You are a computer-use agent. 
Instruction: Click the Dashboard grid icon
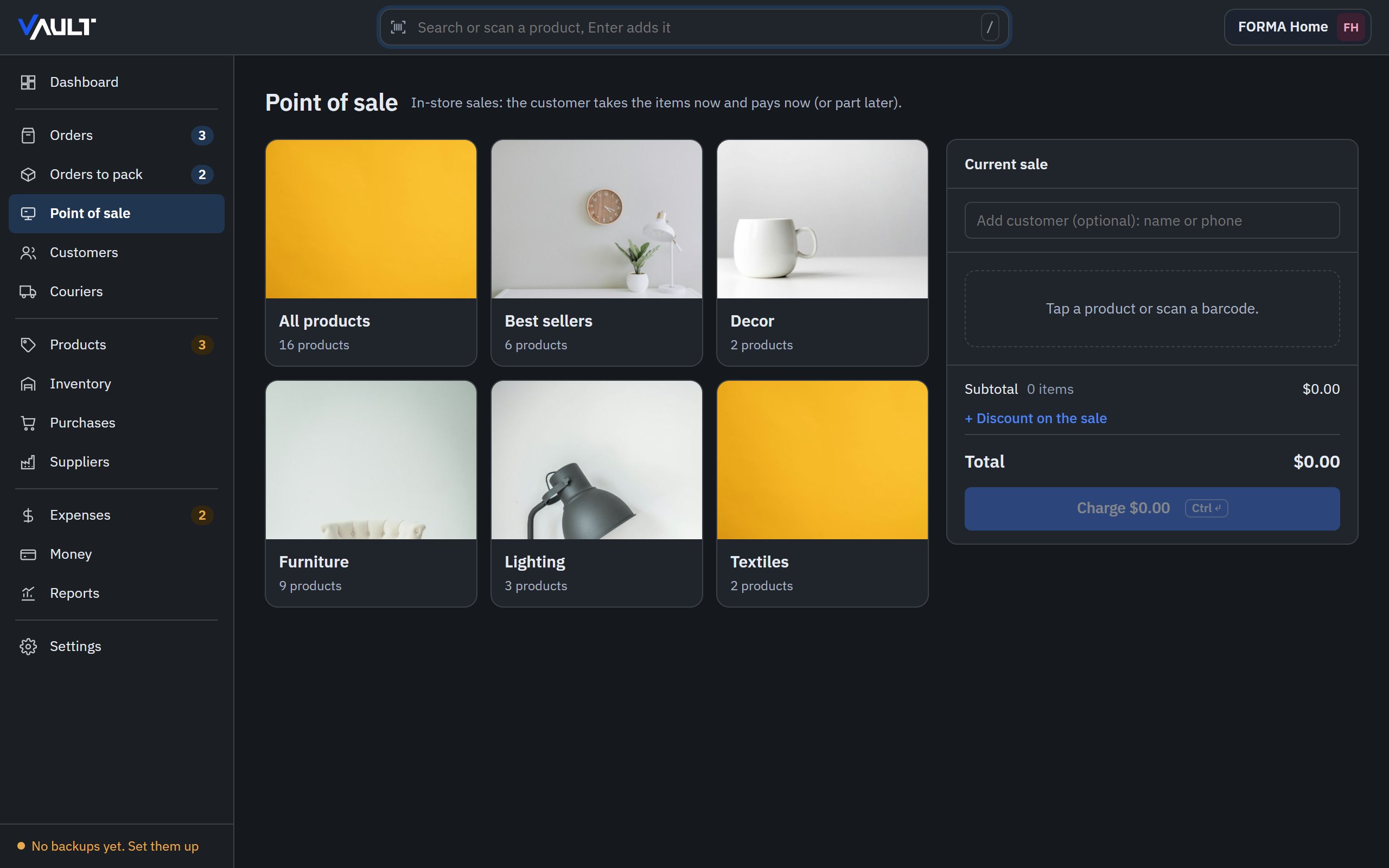click(28, 82)
